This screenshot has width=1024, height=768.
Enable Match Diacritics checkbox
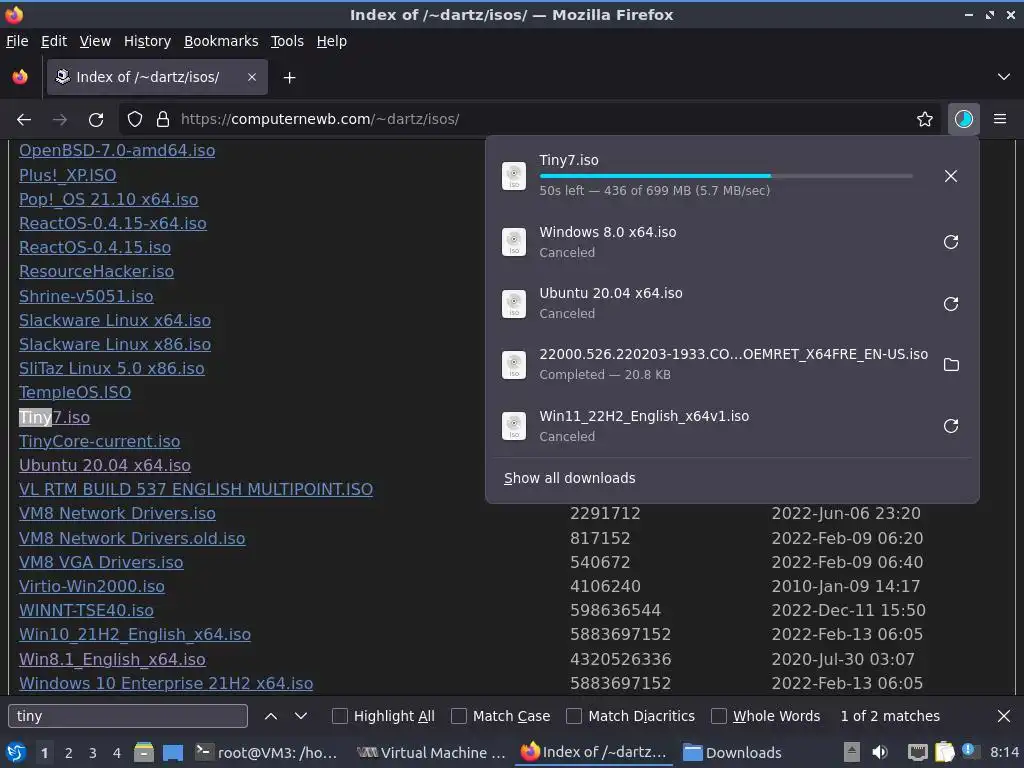click(x=573, y=716)
